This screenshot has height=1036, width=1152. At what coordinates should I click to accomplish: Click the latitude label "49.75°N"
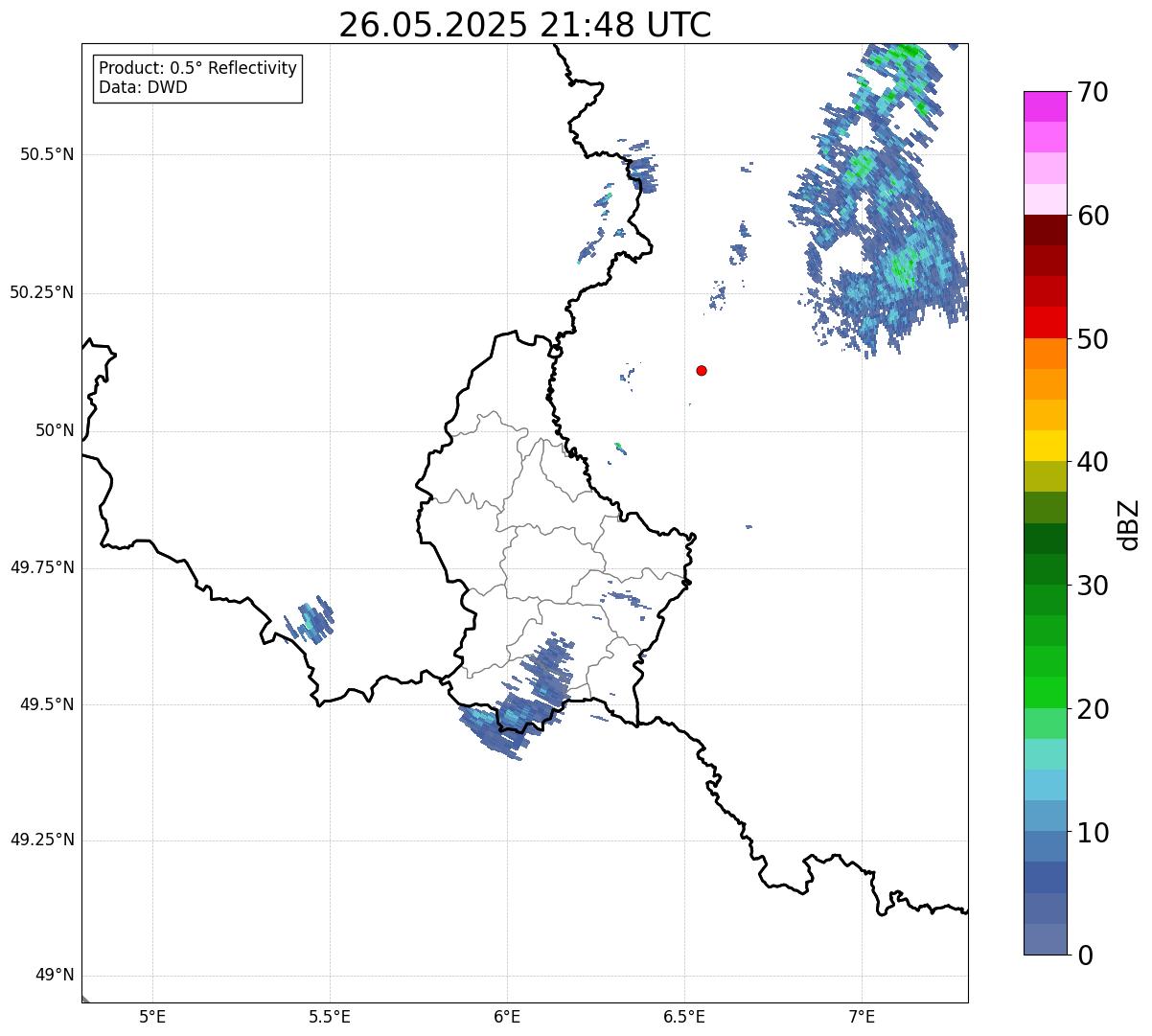point(42,567)
